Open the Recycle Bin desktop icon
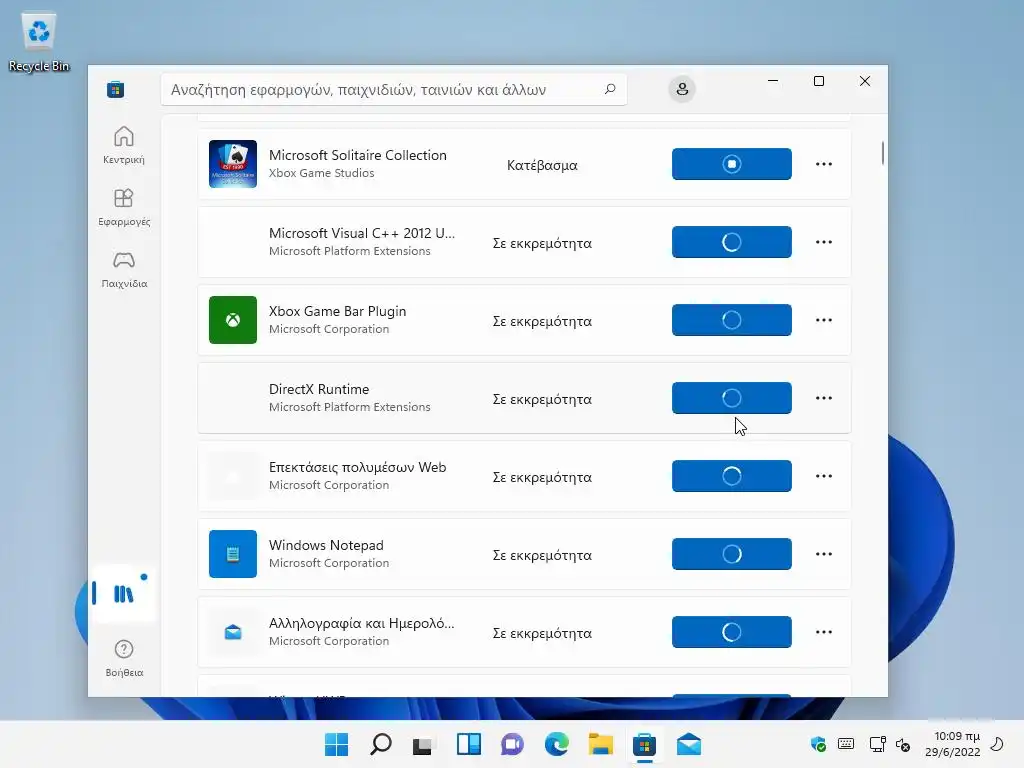 [x=39, y=41]
